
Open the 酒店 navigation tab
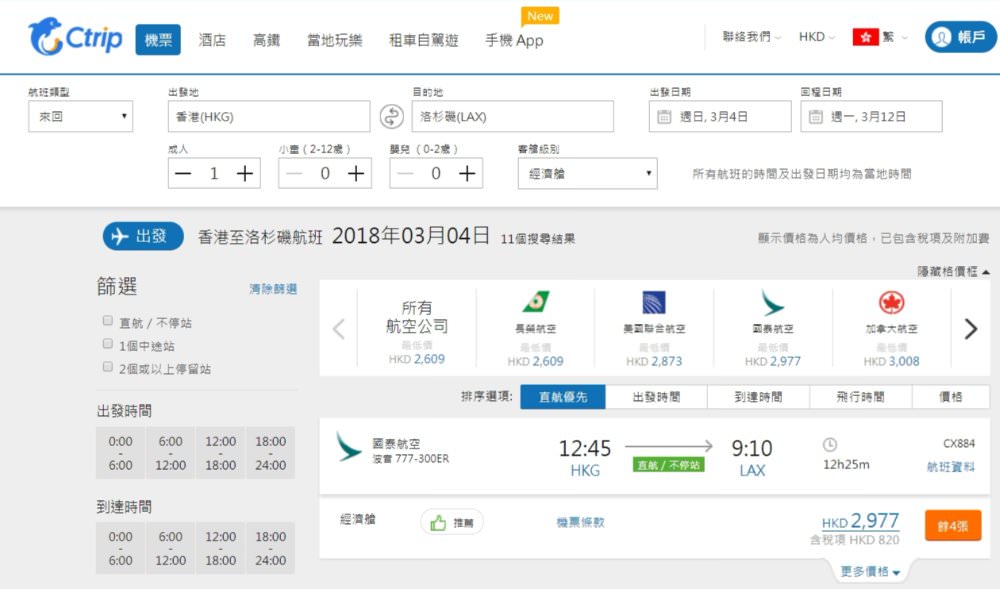(212, 40)
